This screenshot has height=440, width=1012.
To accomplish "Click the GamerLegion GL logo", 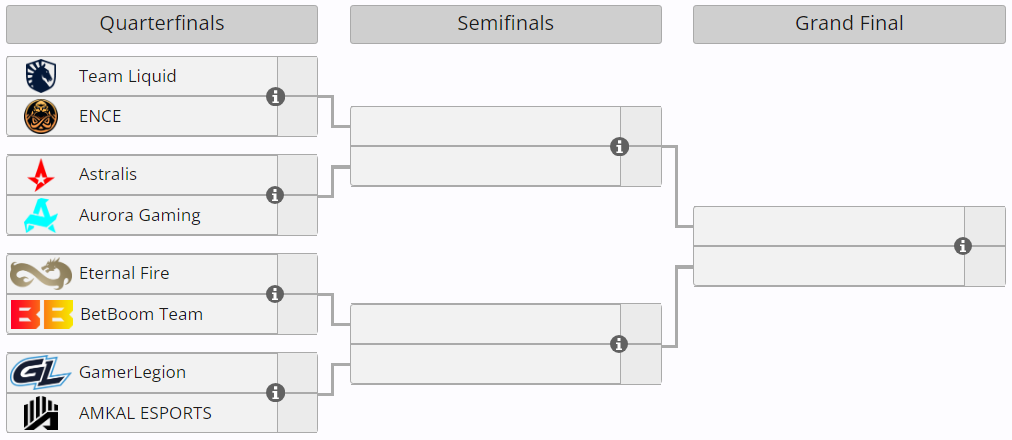I will point(41,373).
